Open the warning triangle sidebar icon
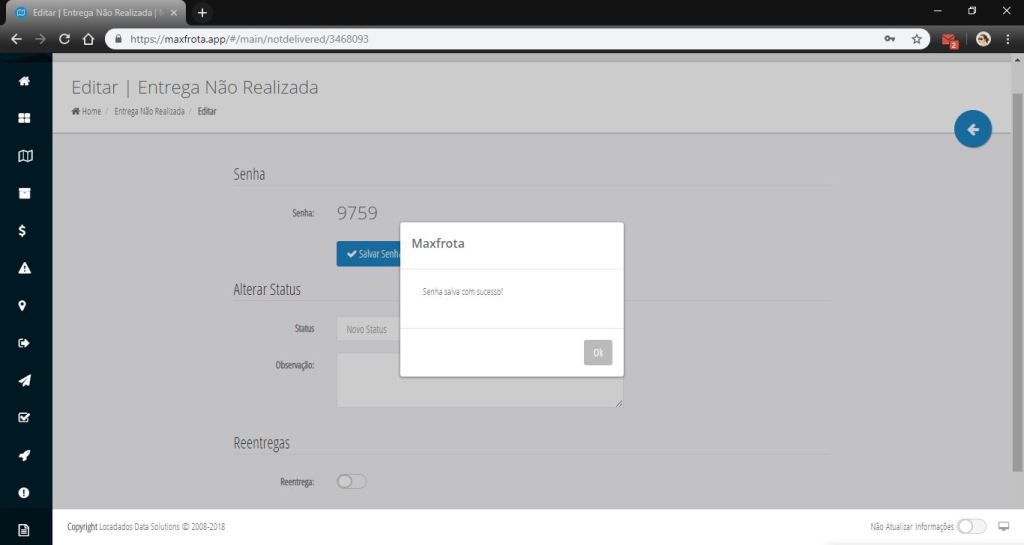Screen dimensions: 1024x545 click(25, 268)
